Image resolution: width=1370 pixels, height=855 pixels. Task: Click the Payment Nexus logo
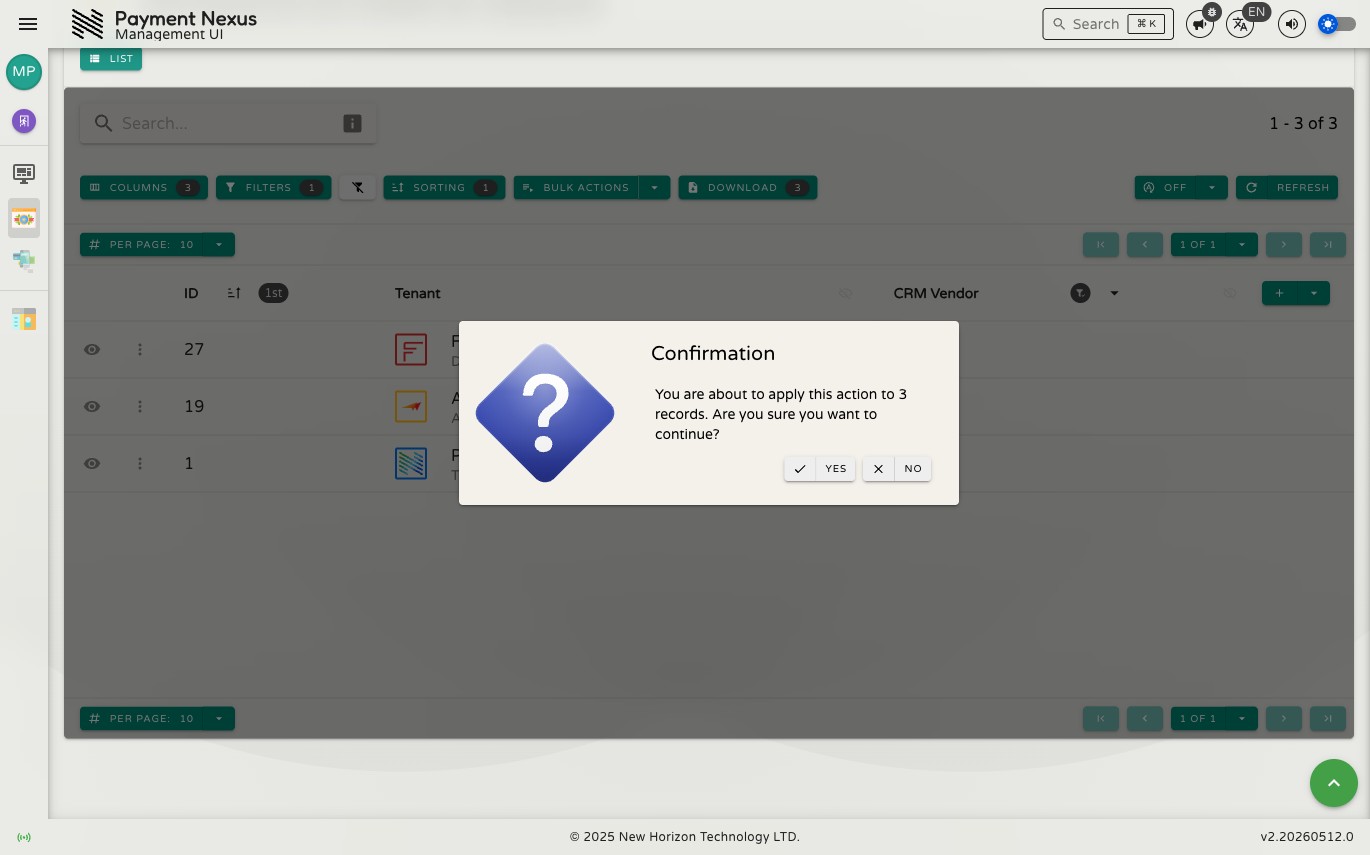pos(88,24)
